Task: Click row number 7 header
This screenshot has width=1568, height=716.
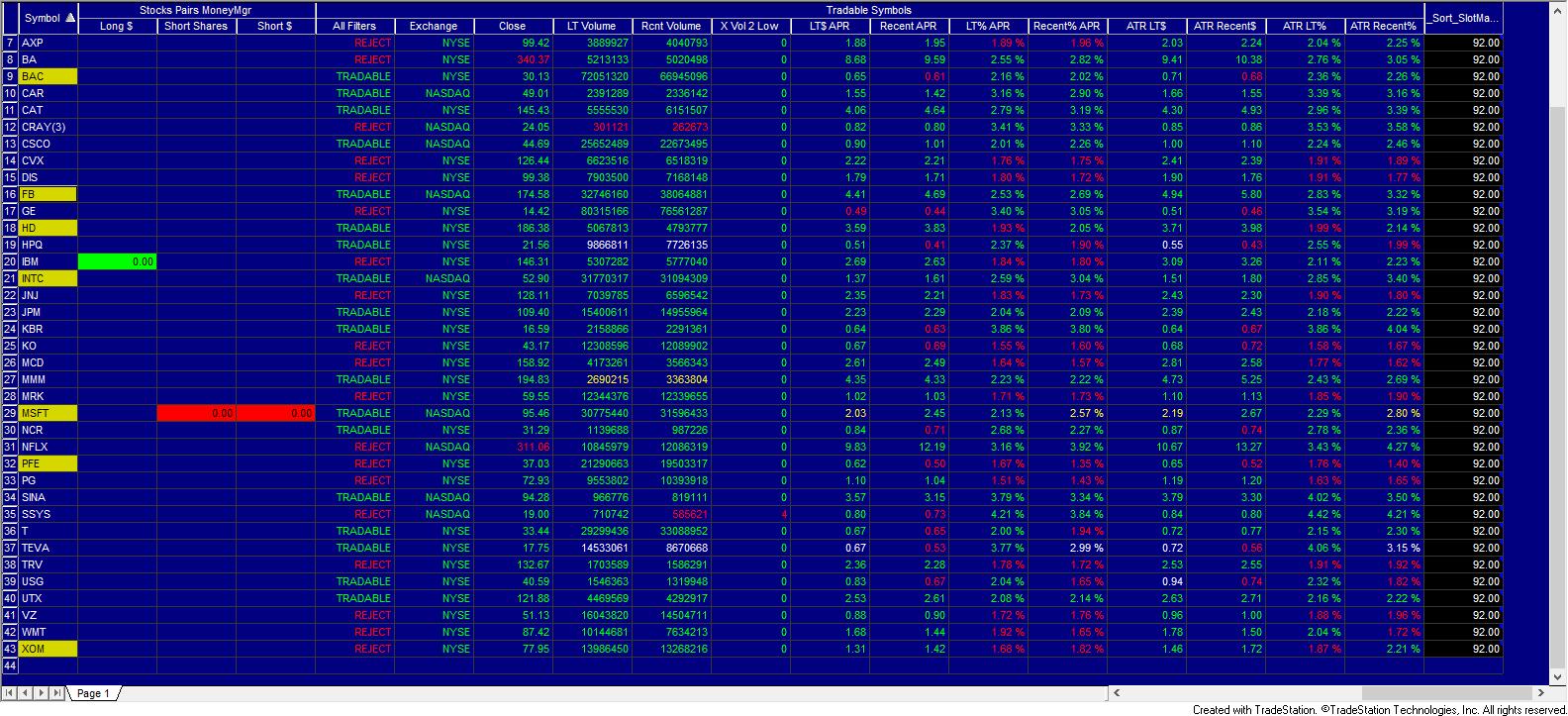Action: coord(10,43)
